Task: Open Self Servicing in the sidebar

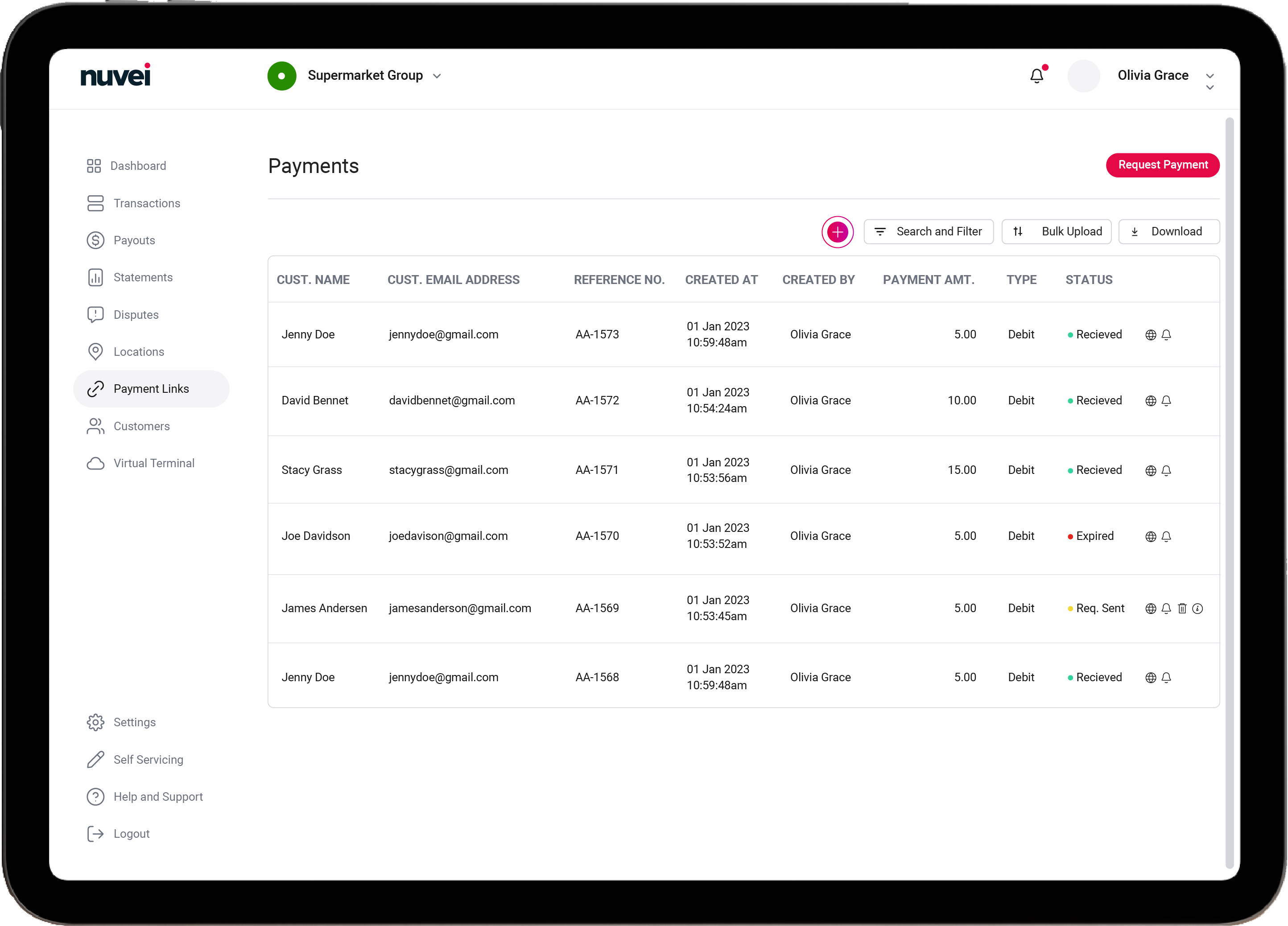Action: coord(135,760)
